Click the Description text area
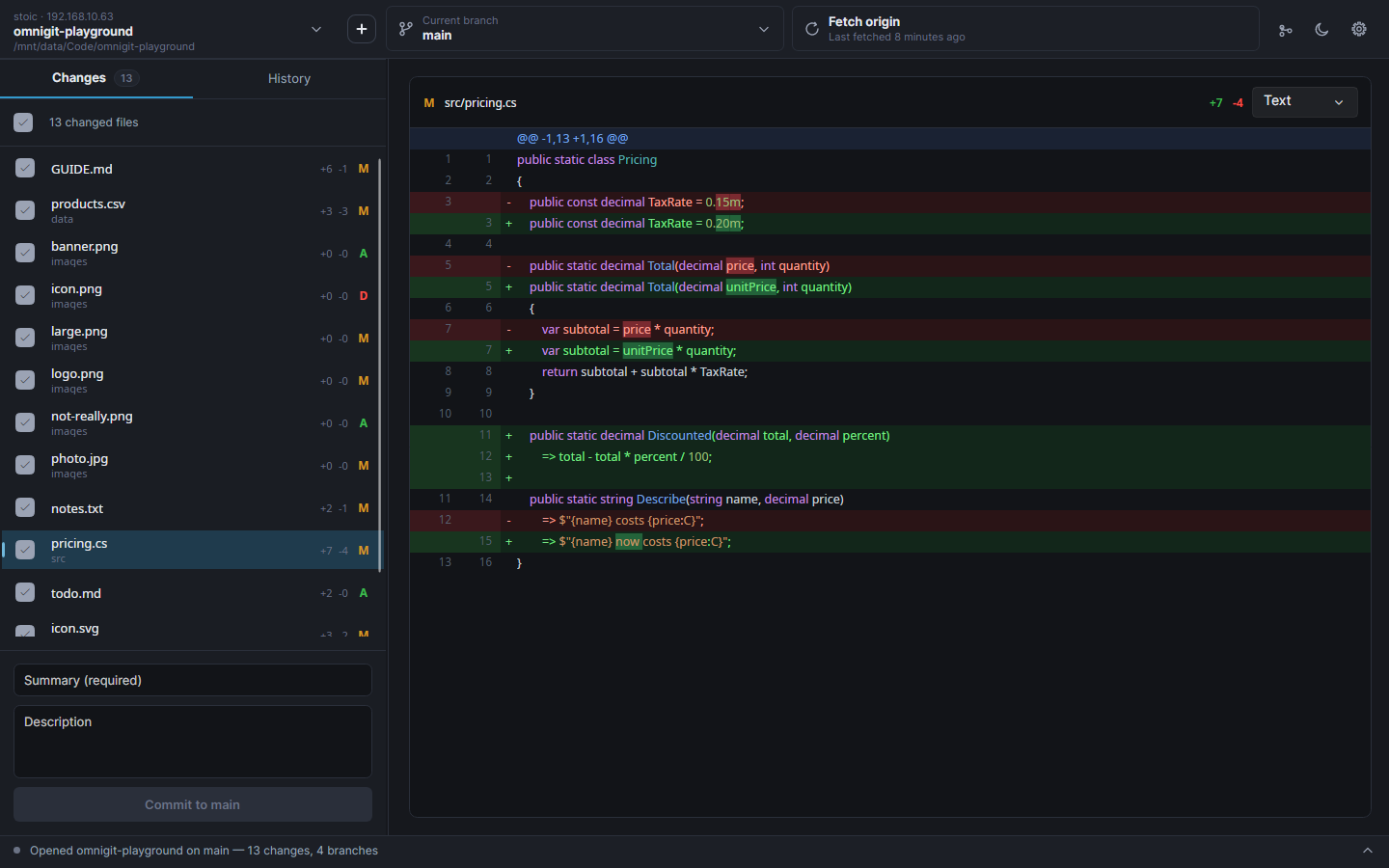Image resolution: width=1389 pixels, height=868 pixels. pyautogui.click(x=193, y=742)
